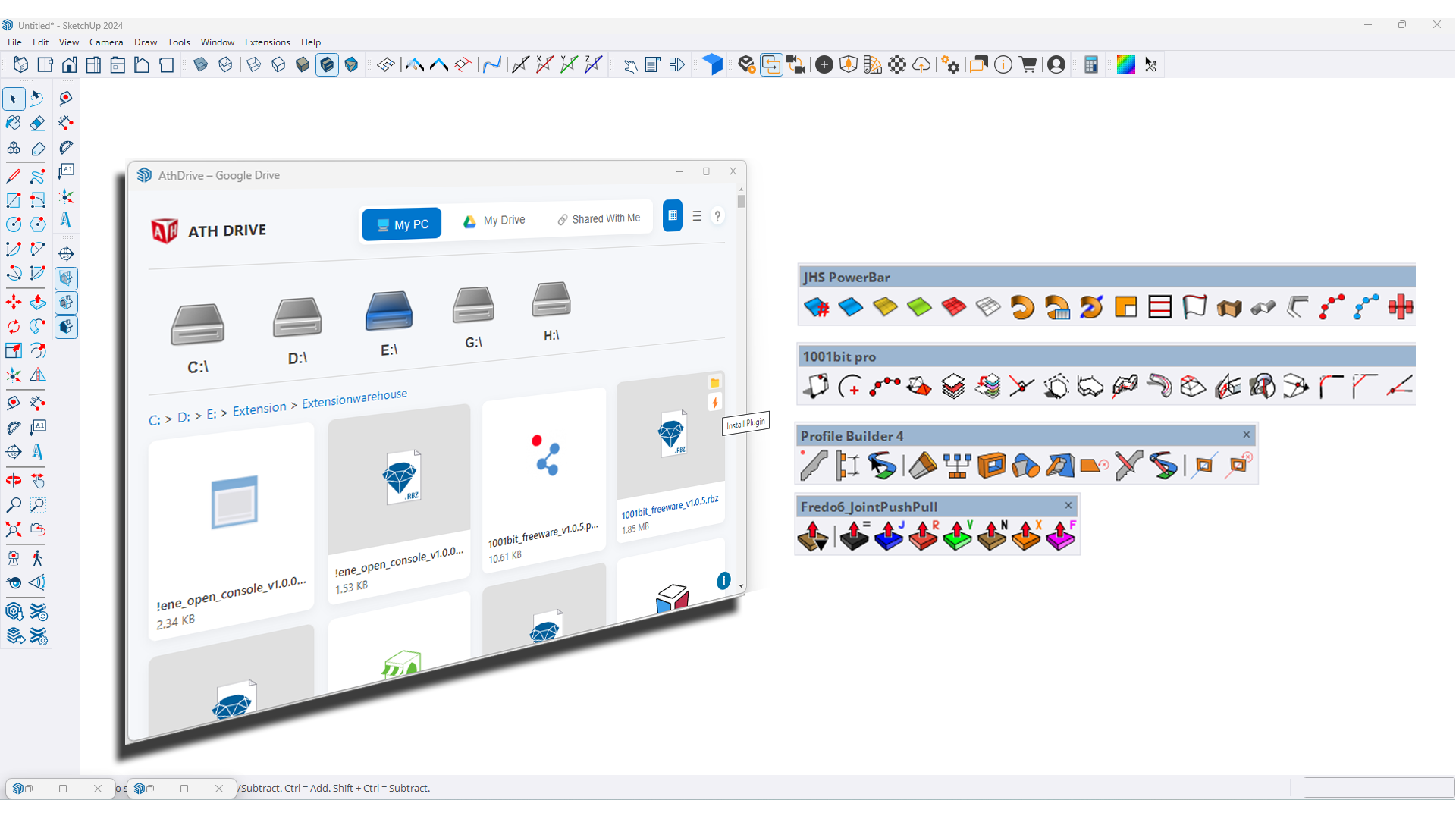The height and width of the screenshot is (819, 1456).
Task: Switch ATH Drive to grid view
Action: (672, 216)
